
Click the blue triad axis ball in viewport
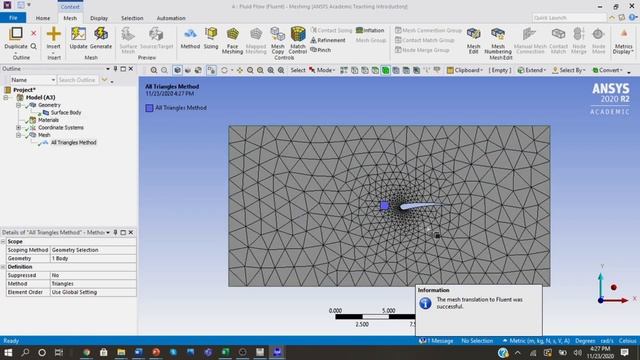600,300
